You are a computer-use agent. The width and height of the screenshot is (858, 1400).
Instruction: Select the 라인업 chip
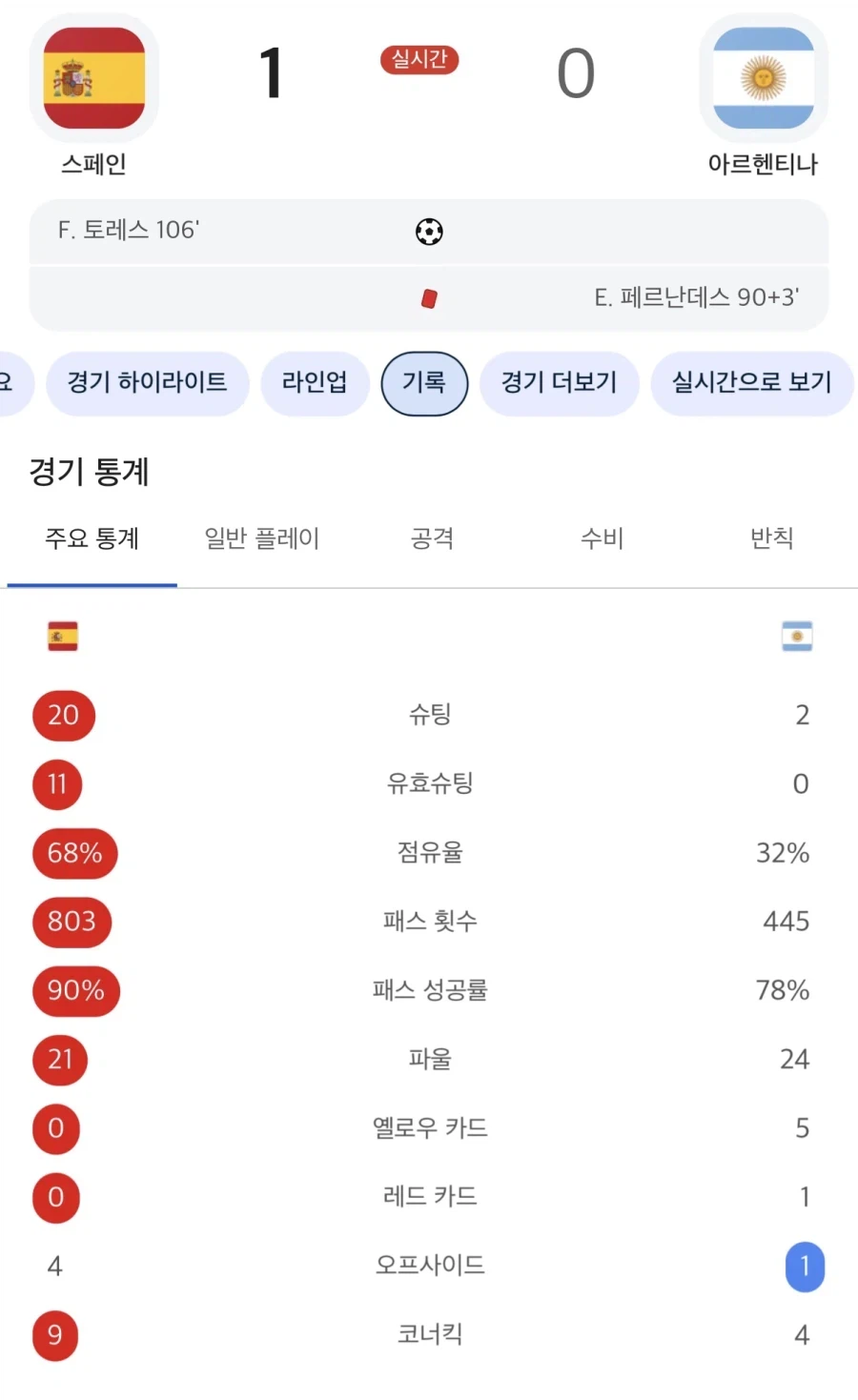315,383
